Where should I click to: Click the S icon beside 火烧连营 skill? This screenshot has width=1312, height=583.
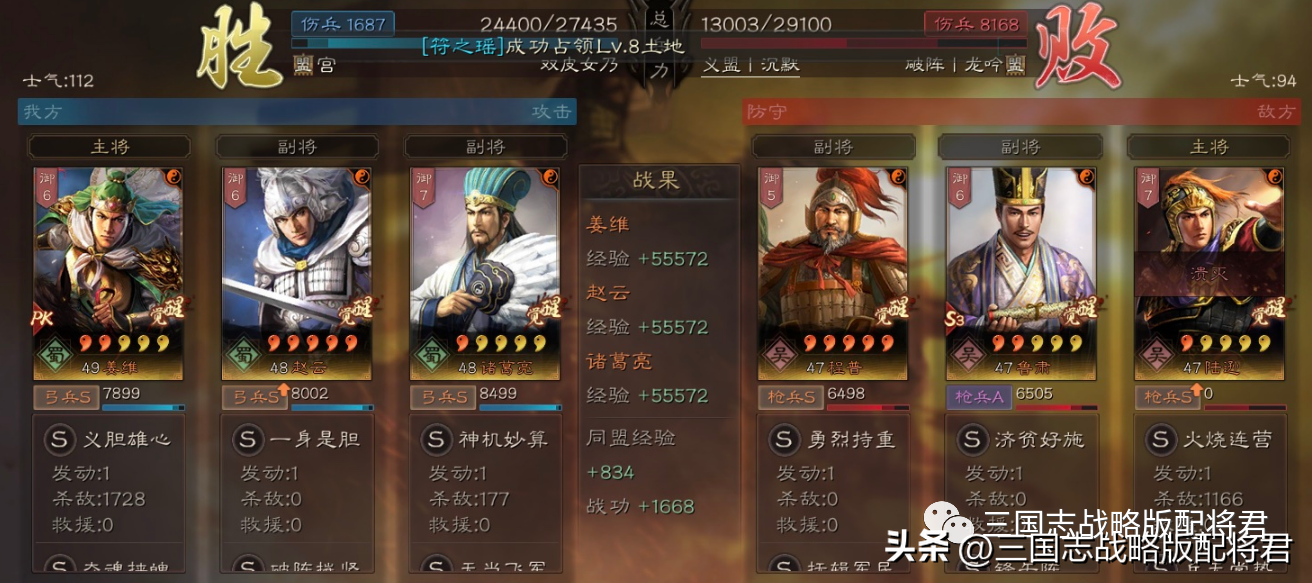(x=1159, y=438)
